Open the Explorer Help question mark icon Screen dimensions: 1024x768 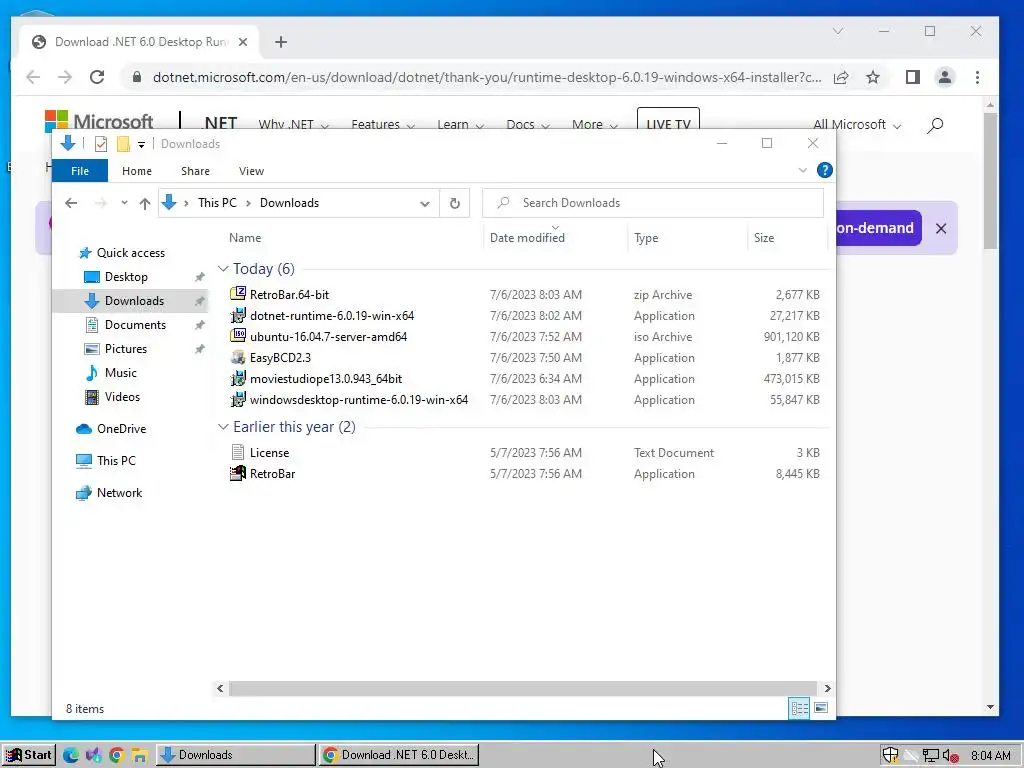point(825,170)
